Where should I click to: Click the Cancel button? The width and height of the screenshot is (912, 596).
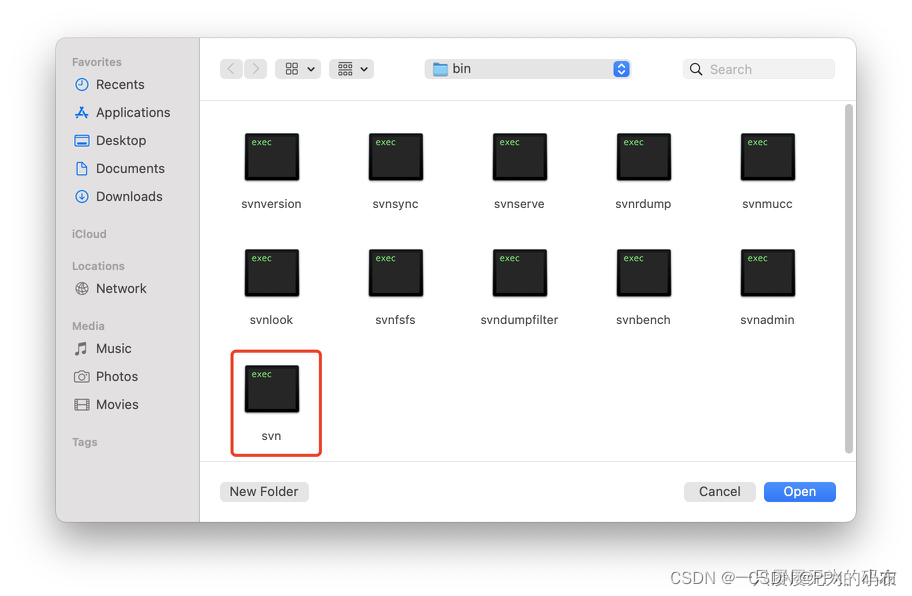click(x=719, y=491)
